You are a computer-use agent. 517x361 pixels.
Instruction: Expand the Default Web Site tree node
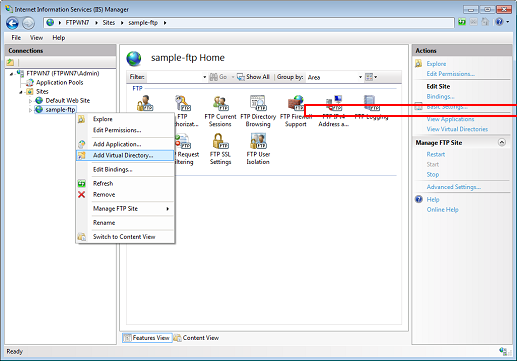[x=30, y=101]
